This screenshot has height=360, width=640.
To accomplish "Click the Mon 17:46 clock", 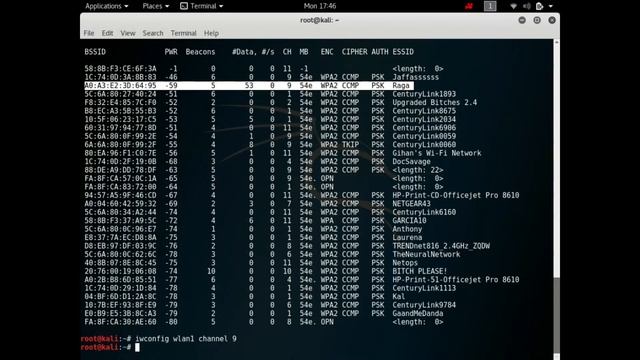I will 320,6.
